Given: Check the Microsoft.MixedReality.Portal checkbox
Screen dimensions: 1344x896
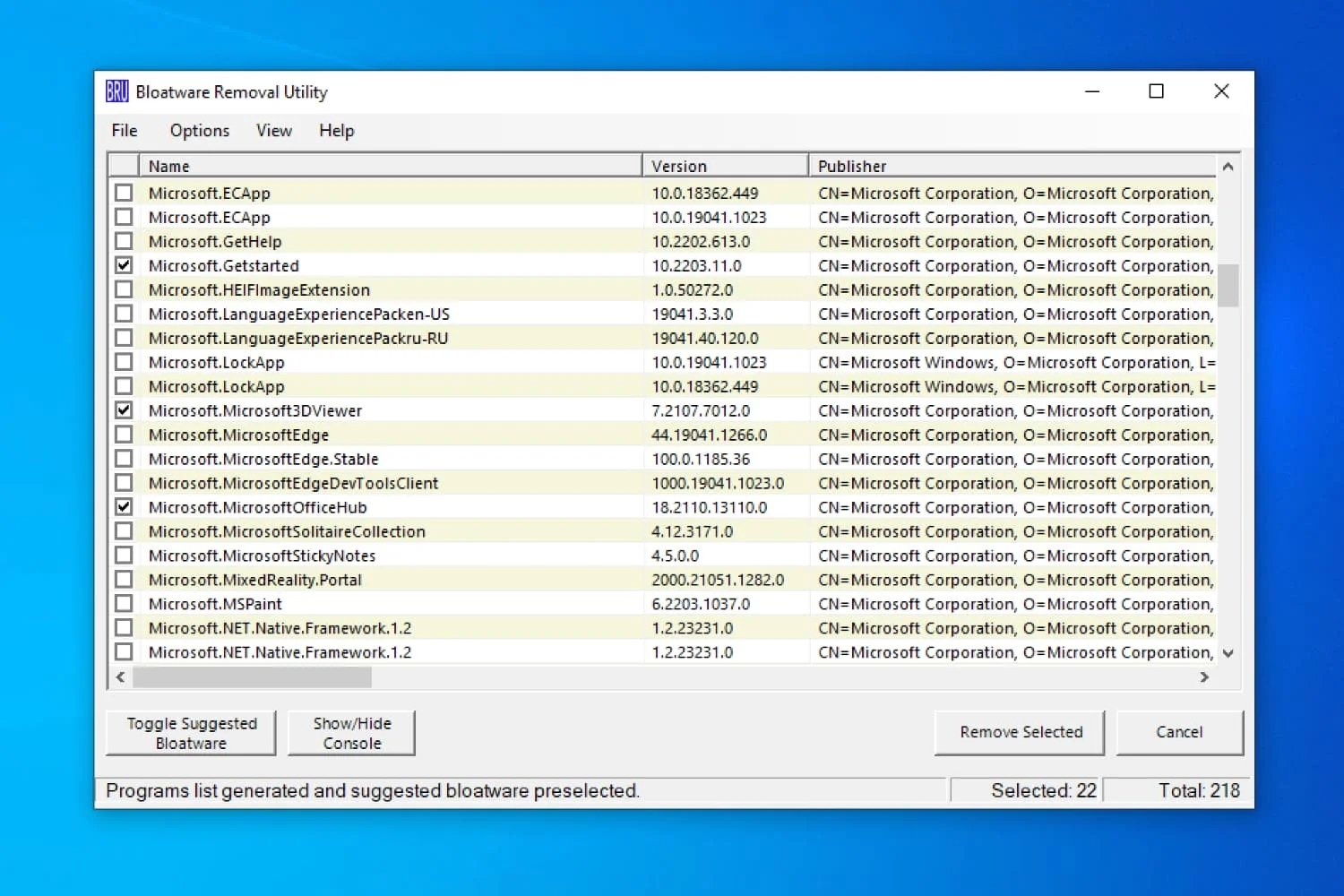Looking at the screenshot, I should 124,580.
